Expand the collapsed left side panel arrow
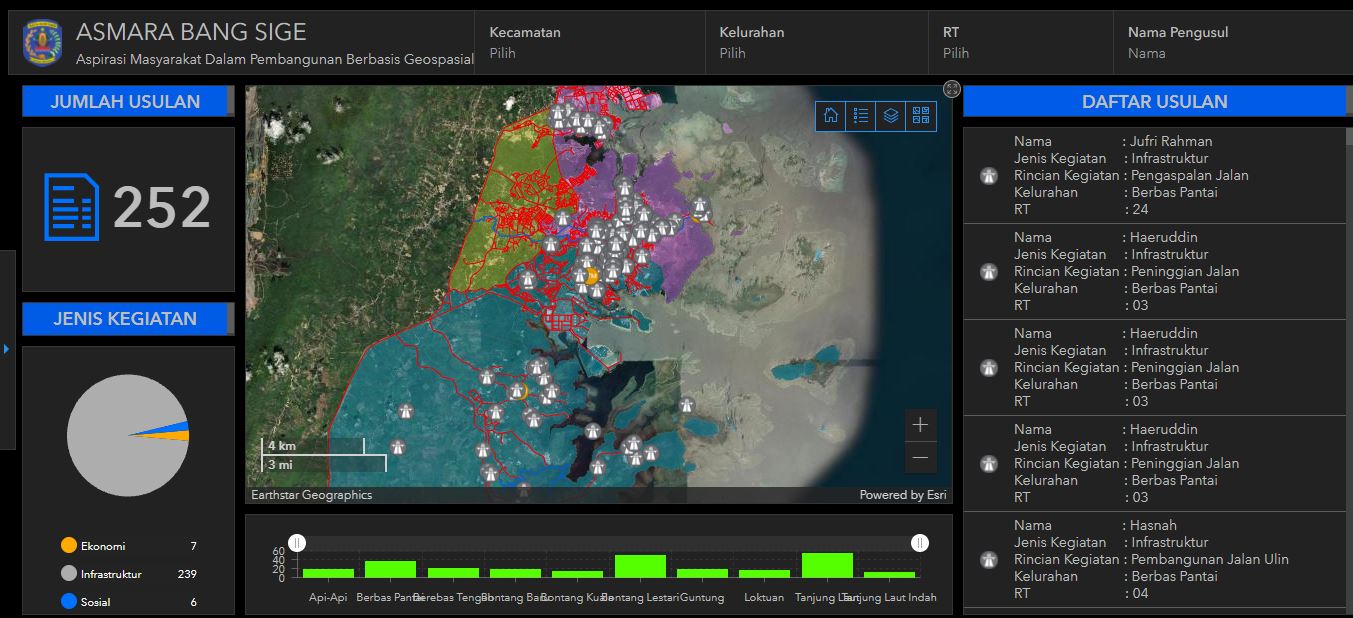Screen dimensions: 1353x618 tap(7, 349)
